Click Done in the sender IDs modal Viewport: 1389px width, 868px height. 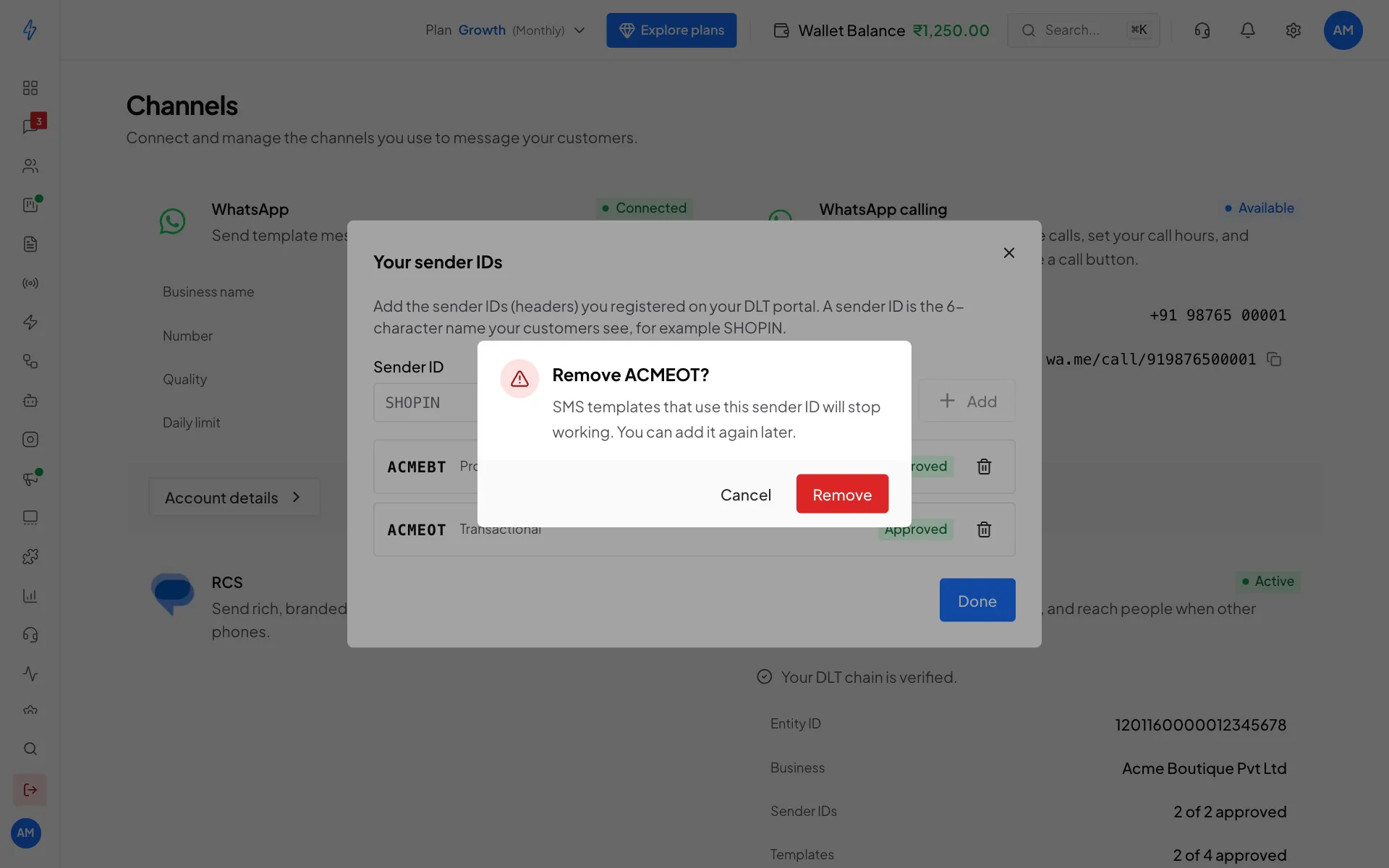(977, 600)
